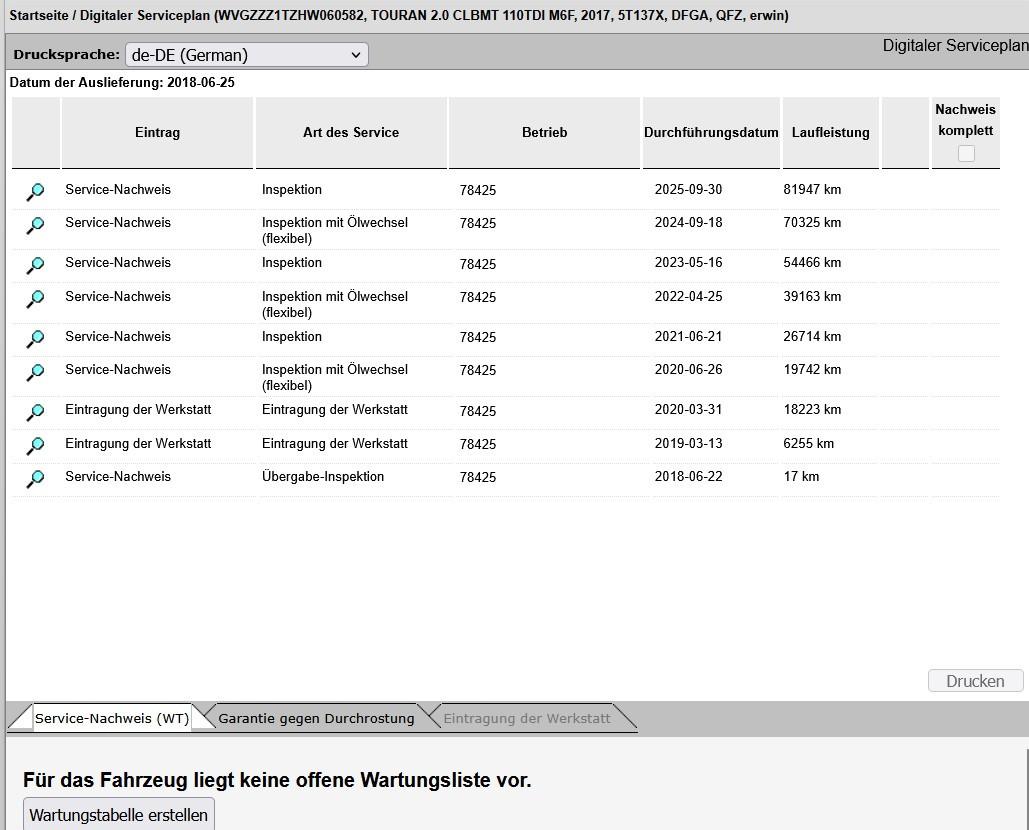Image resolution: width=1029 pixels, height=830 pixels.
Task: Select mileage cell 39163 km
Action: pos(812,297)
